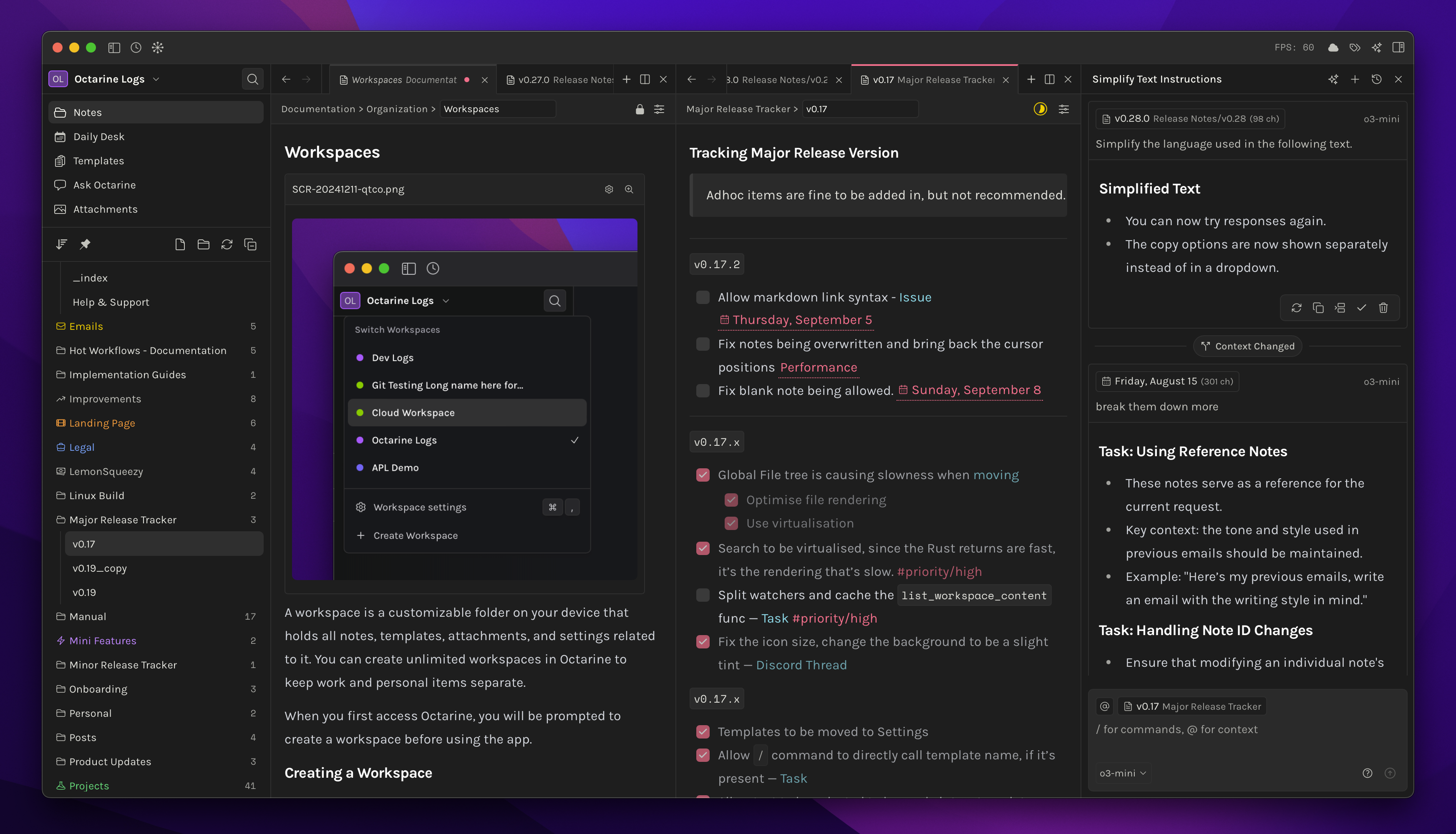Screen dimensions: 1456x834
Task: Uncheck 'Templates to be moved to Settings'
Action: coord(703,731)
